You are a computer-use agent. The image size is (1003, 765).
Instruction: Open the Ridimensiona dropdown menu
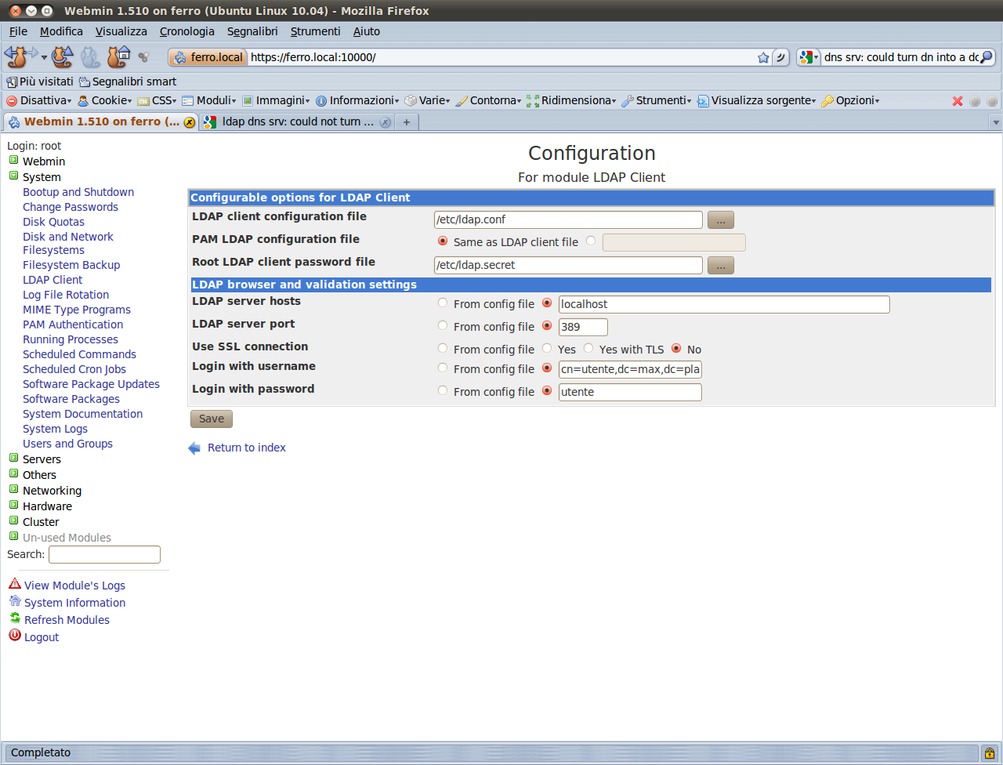571,101
